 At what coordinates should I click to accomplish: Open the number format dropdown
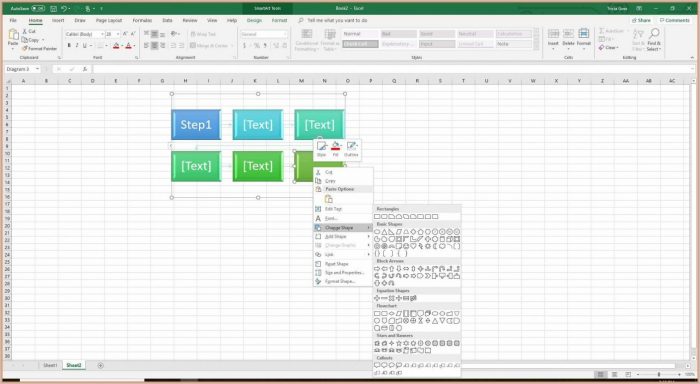click(285, 34)
